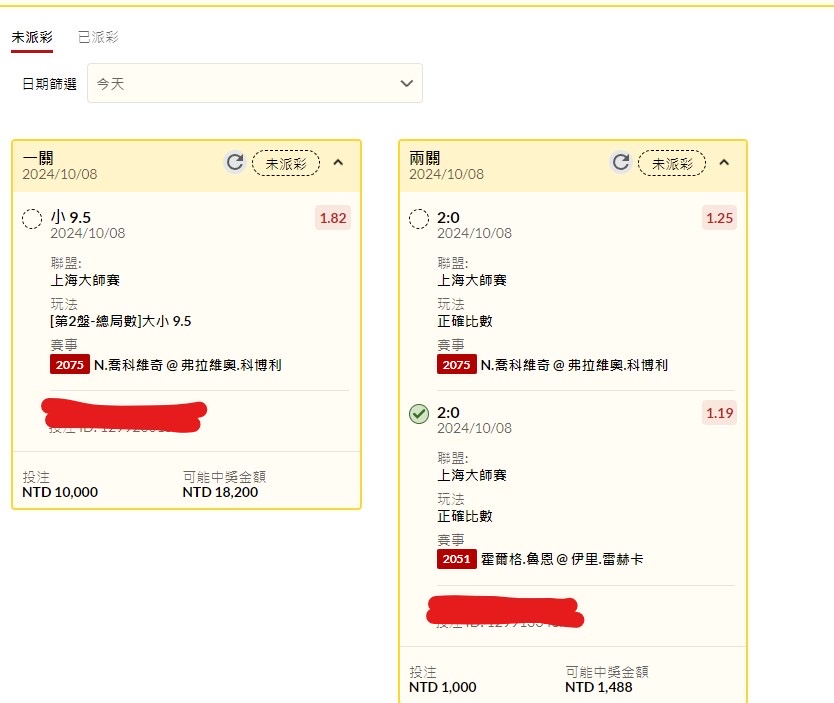The image size is (834, 703).
Task: Click the 1.19 odds badge
Action: click(719, 412)
